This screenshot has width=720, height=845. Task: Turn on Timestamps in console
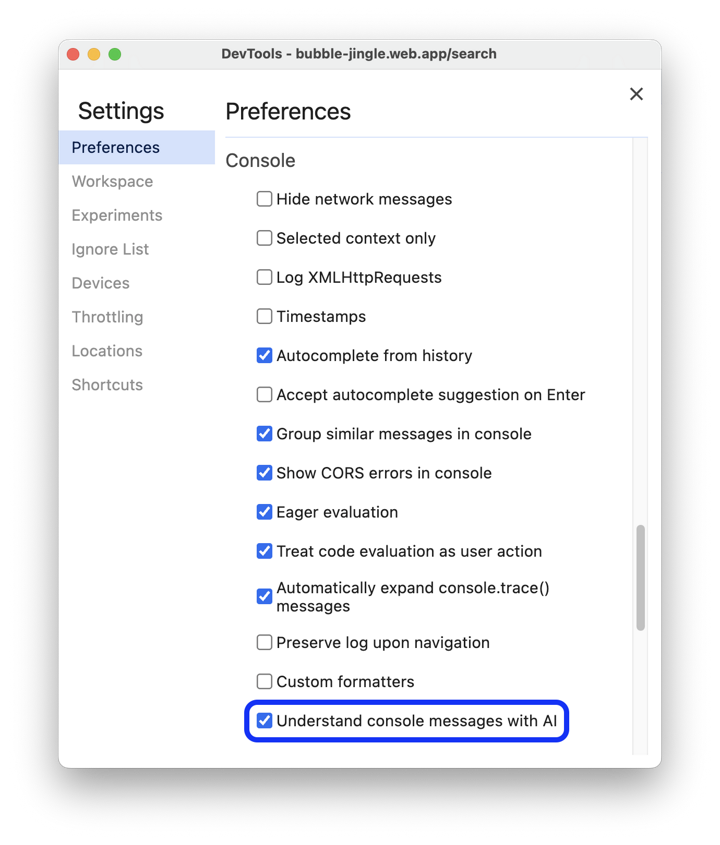(264, 316)
